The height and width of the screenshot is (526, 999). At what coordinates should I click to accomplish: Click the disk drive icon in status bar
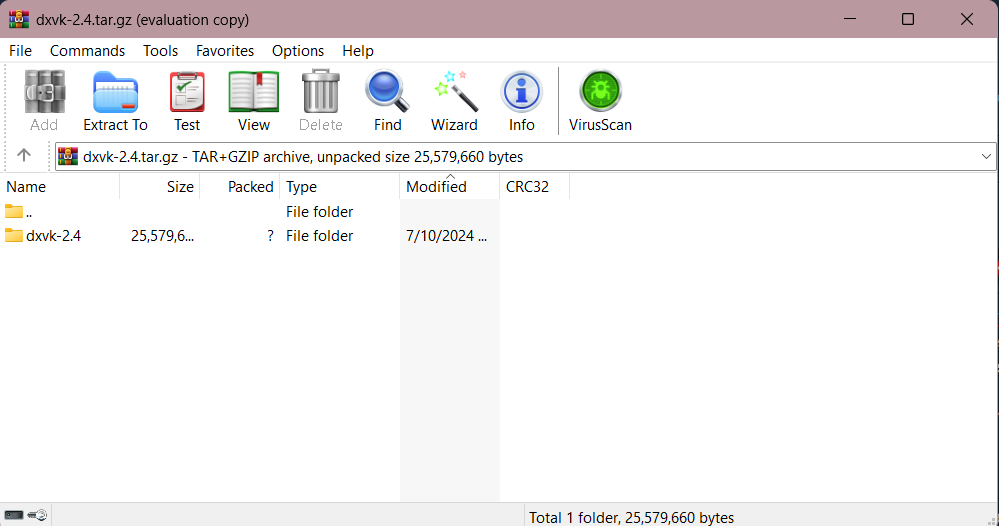pos(14,515)
